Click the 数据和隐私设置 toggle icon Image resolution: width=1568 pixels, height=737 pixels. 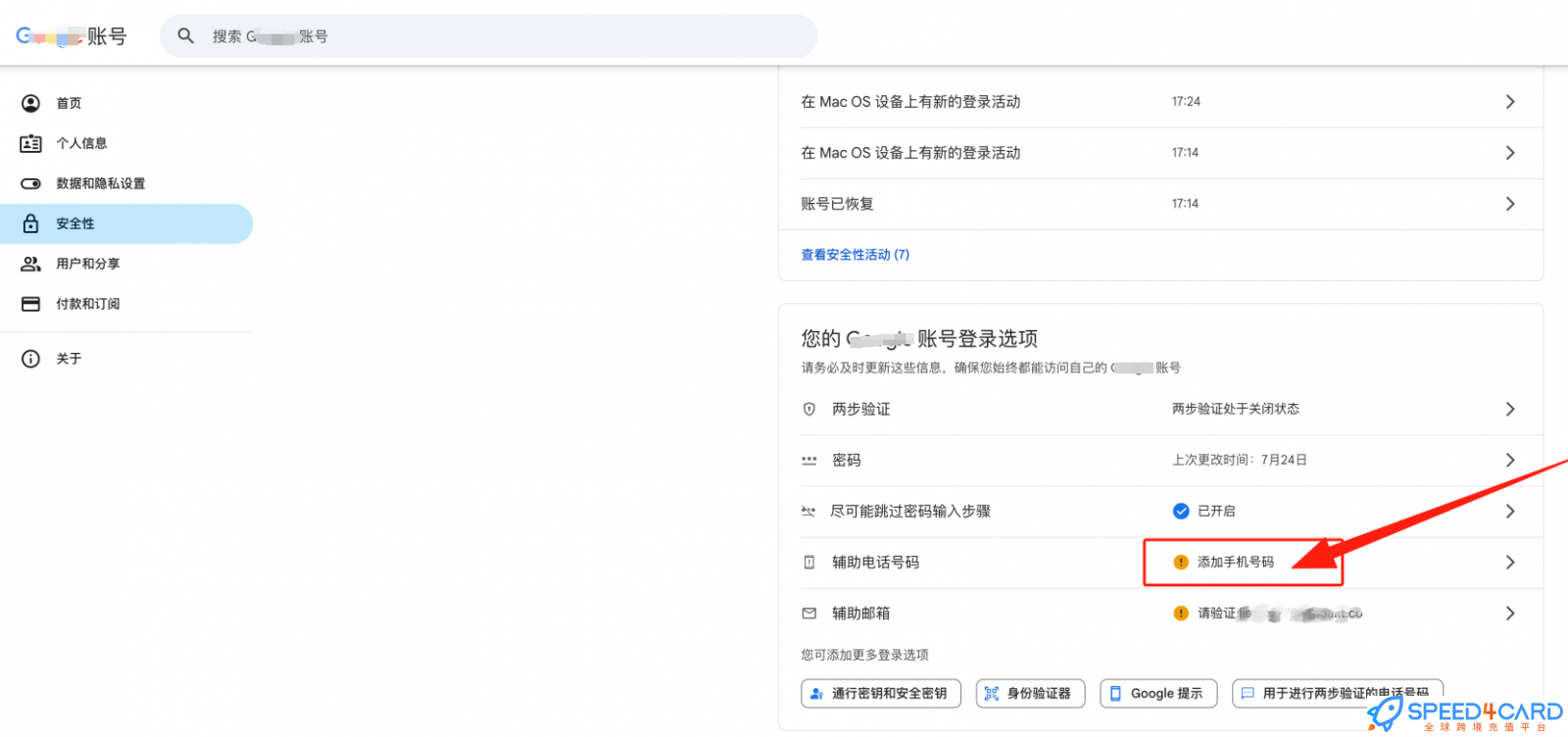31,183
